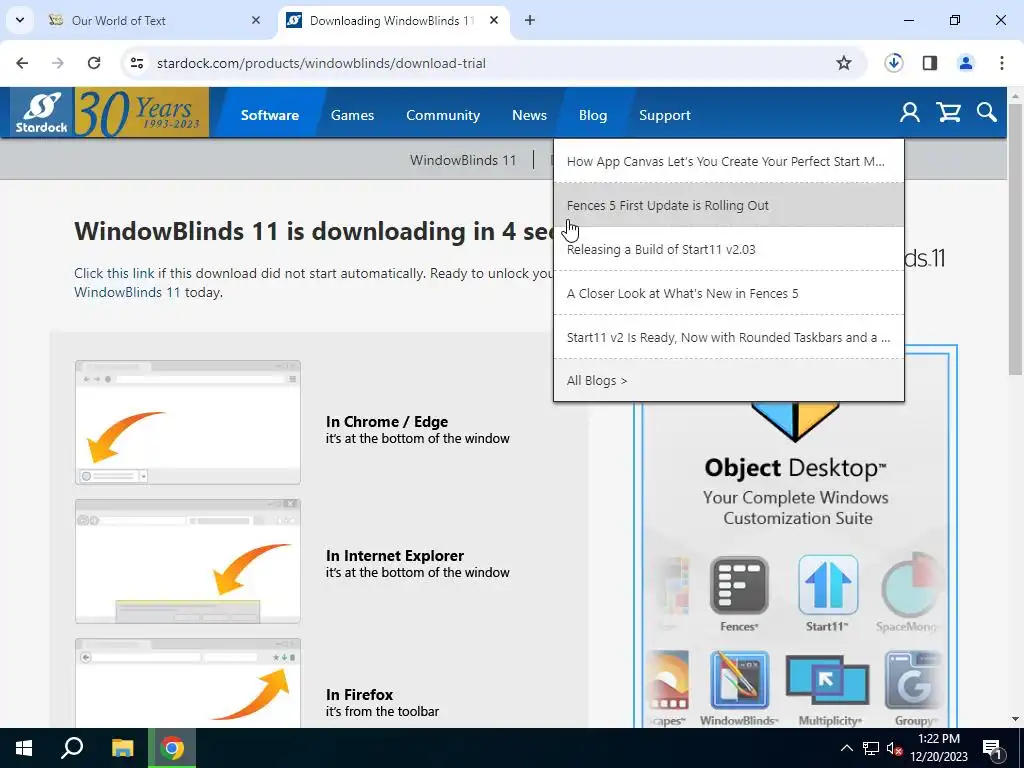The height and width of the screenshot is (768, 1024).
Task: View site information icon in address bar
Action: pyautogui.click(x=136, y=63)
